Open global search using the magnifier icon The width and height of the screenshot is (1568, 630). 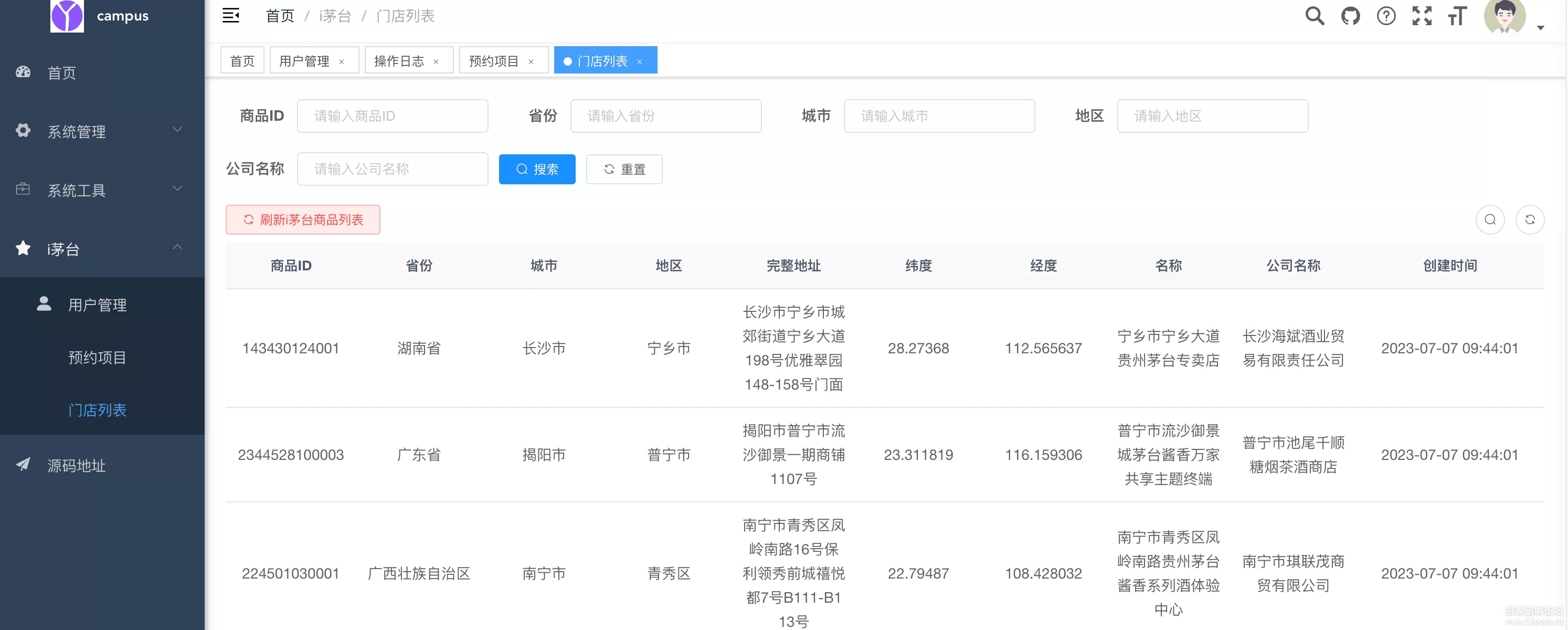1314,16
